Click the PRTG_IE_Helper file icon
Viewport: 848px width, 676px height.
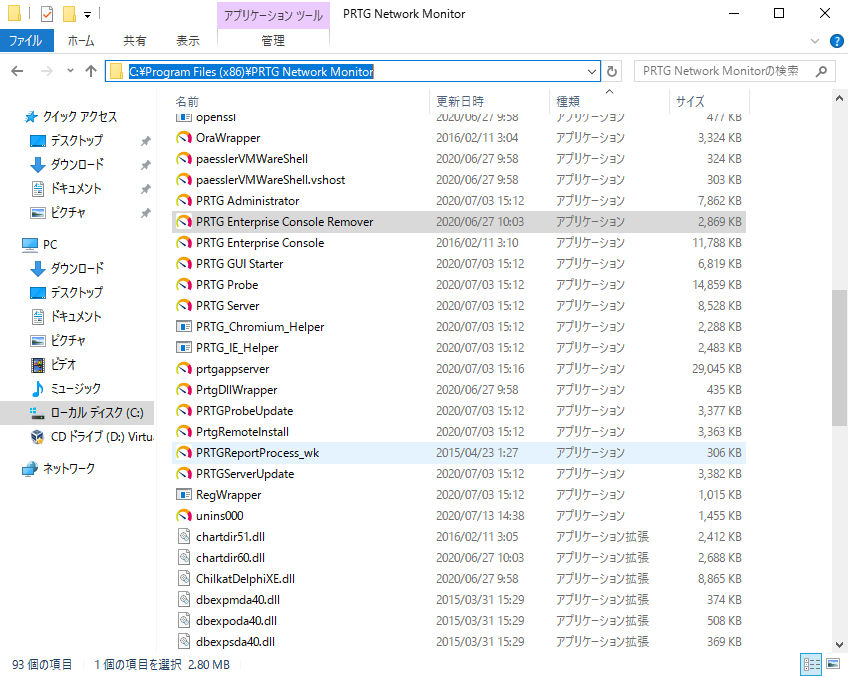click(x=184, y=348)
